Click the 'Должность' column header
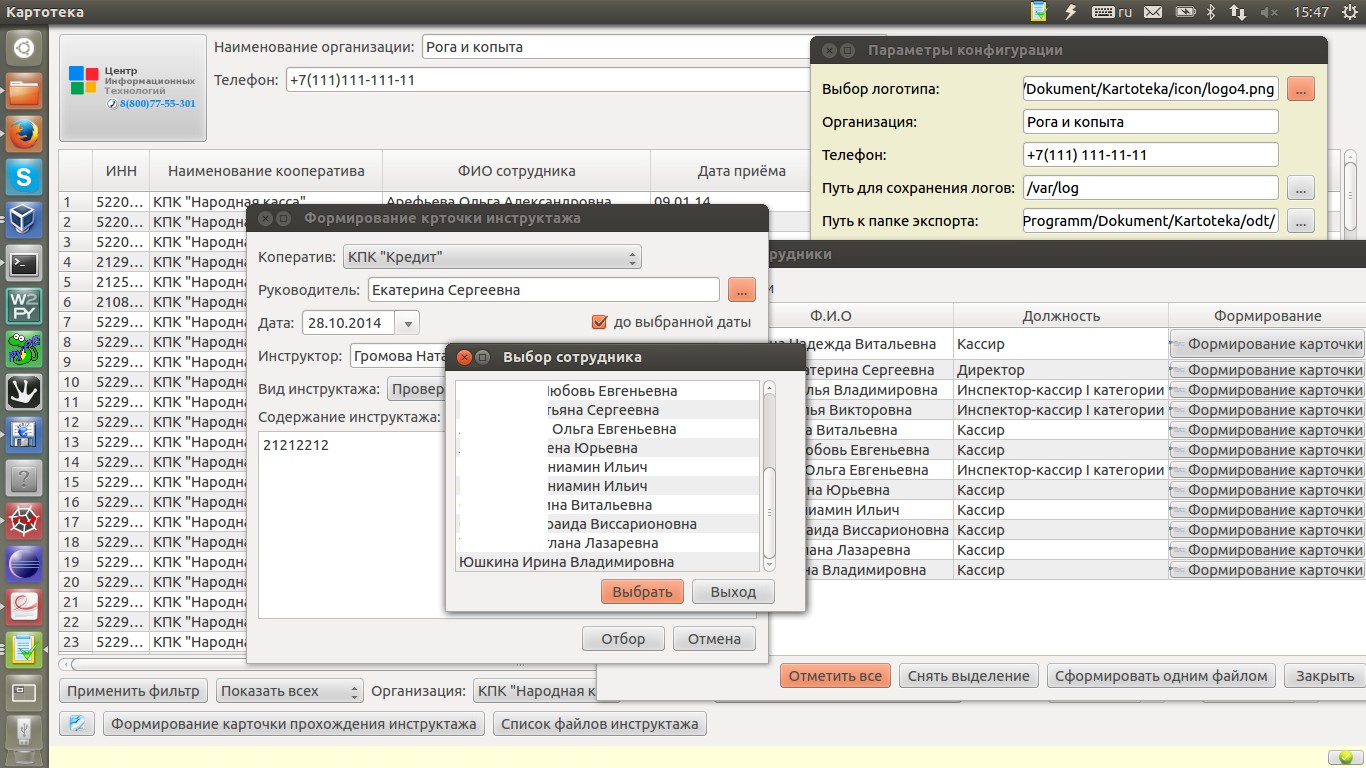The height and width of the screenshot is (768, 1366). pyautogui.click(x=1061, y=316)
